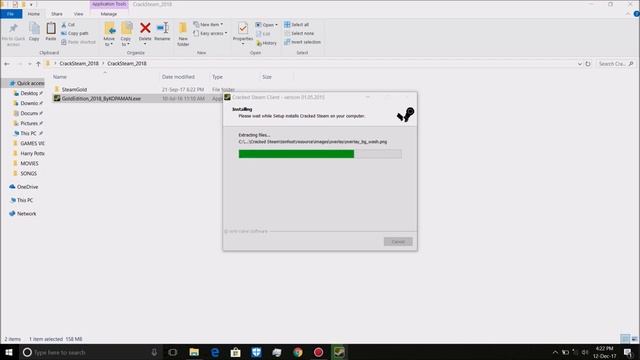Open the Open dropdown in ribbon
This screenshot has height=360, width=640.
(267, 25)
